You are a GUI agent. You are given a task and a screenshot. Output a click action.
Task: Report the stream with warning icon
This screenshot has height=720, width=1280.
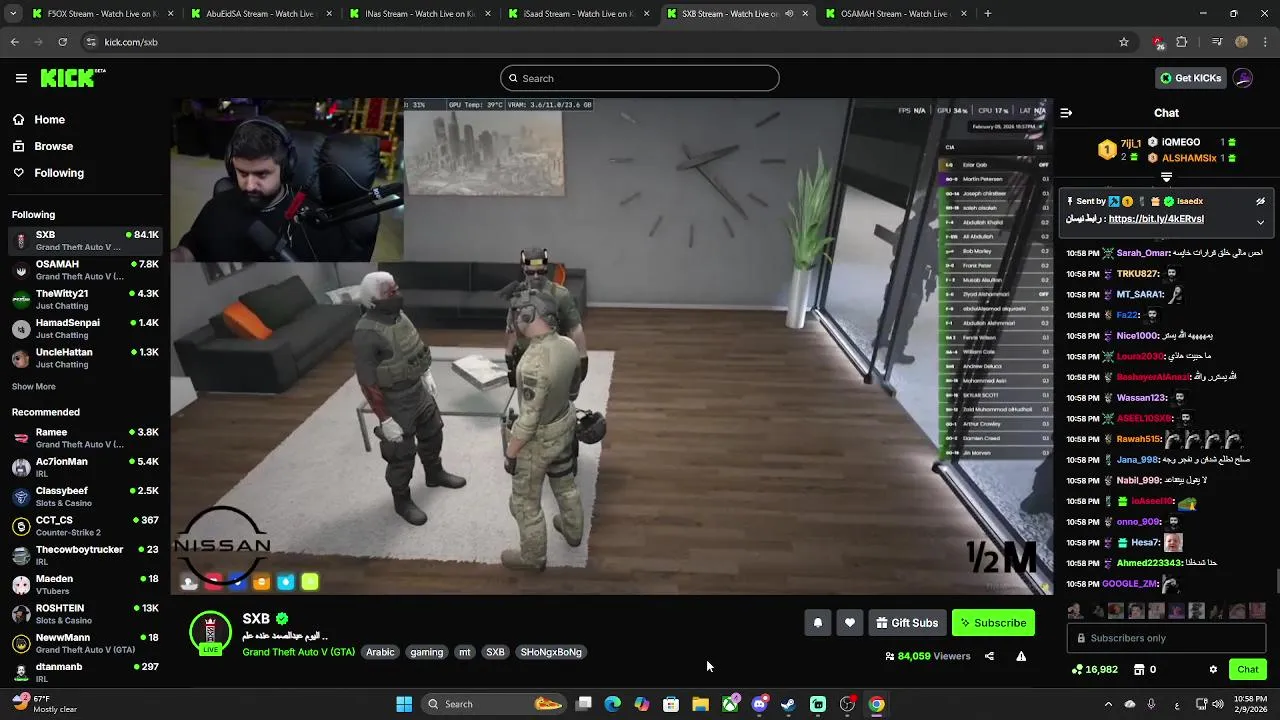[1021, 656]
